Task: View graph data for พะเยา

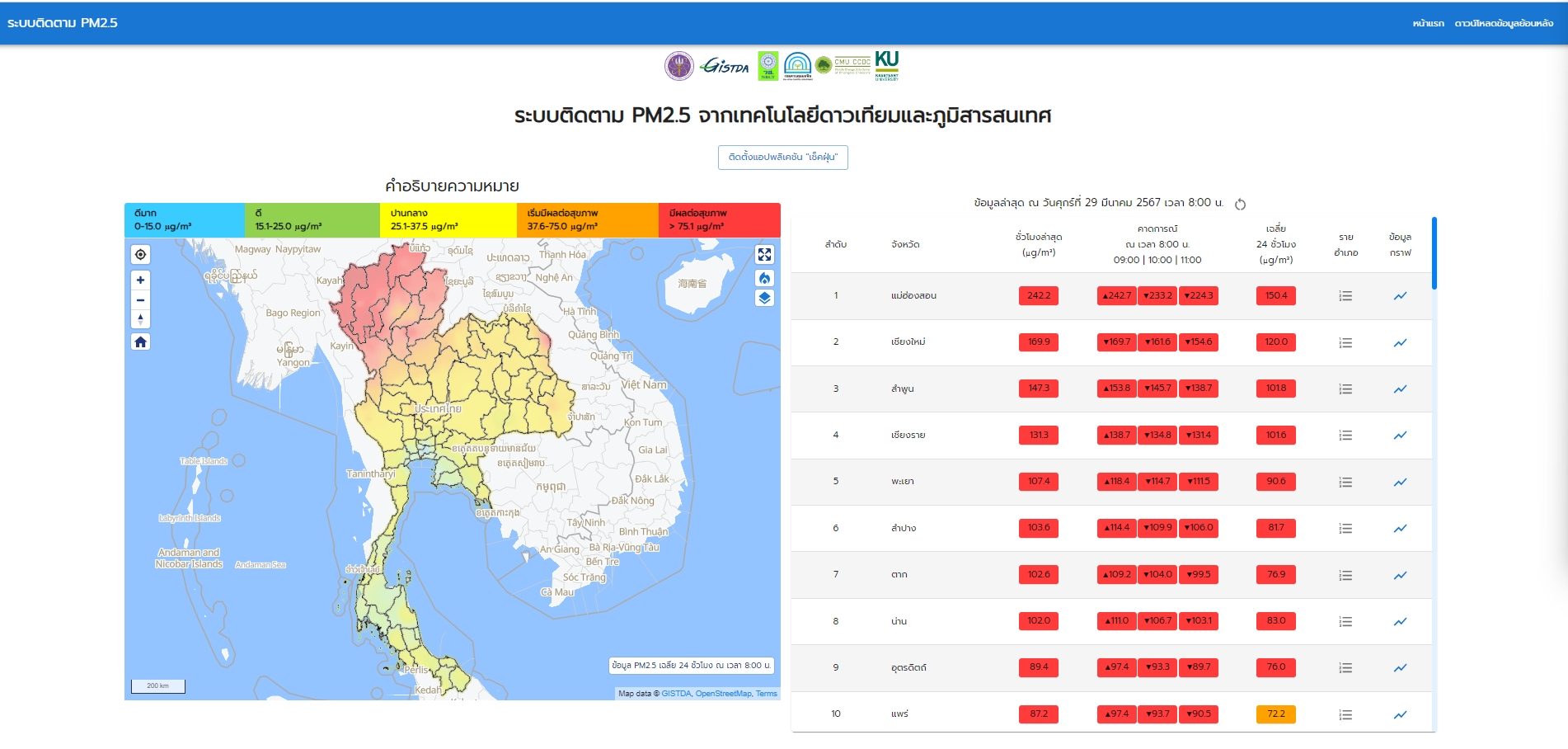Action: click(1400, 482)
